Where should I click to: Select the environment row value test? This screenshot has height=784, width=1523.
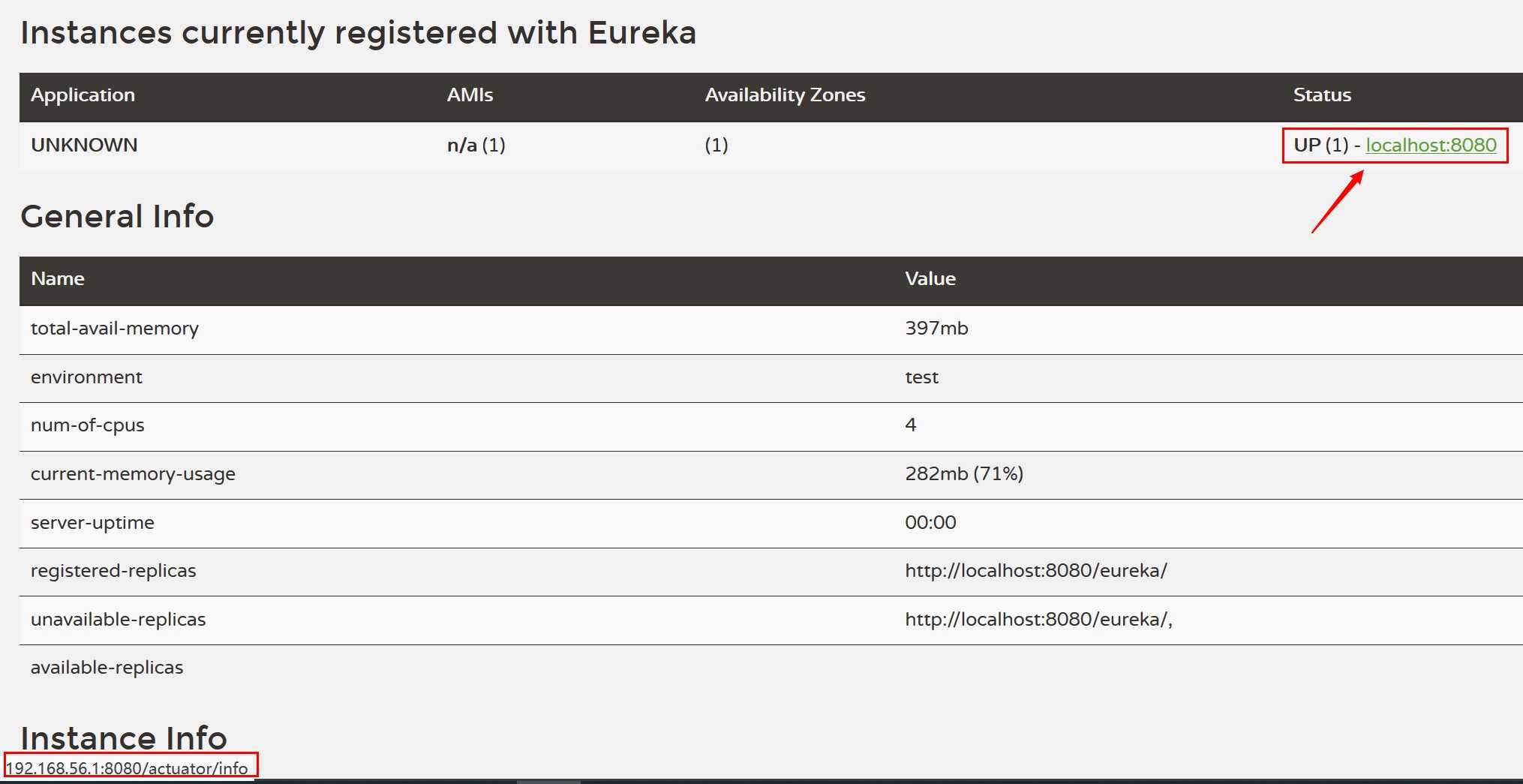(x=921, y=377)
